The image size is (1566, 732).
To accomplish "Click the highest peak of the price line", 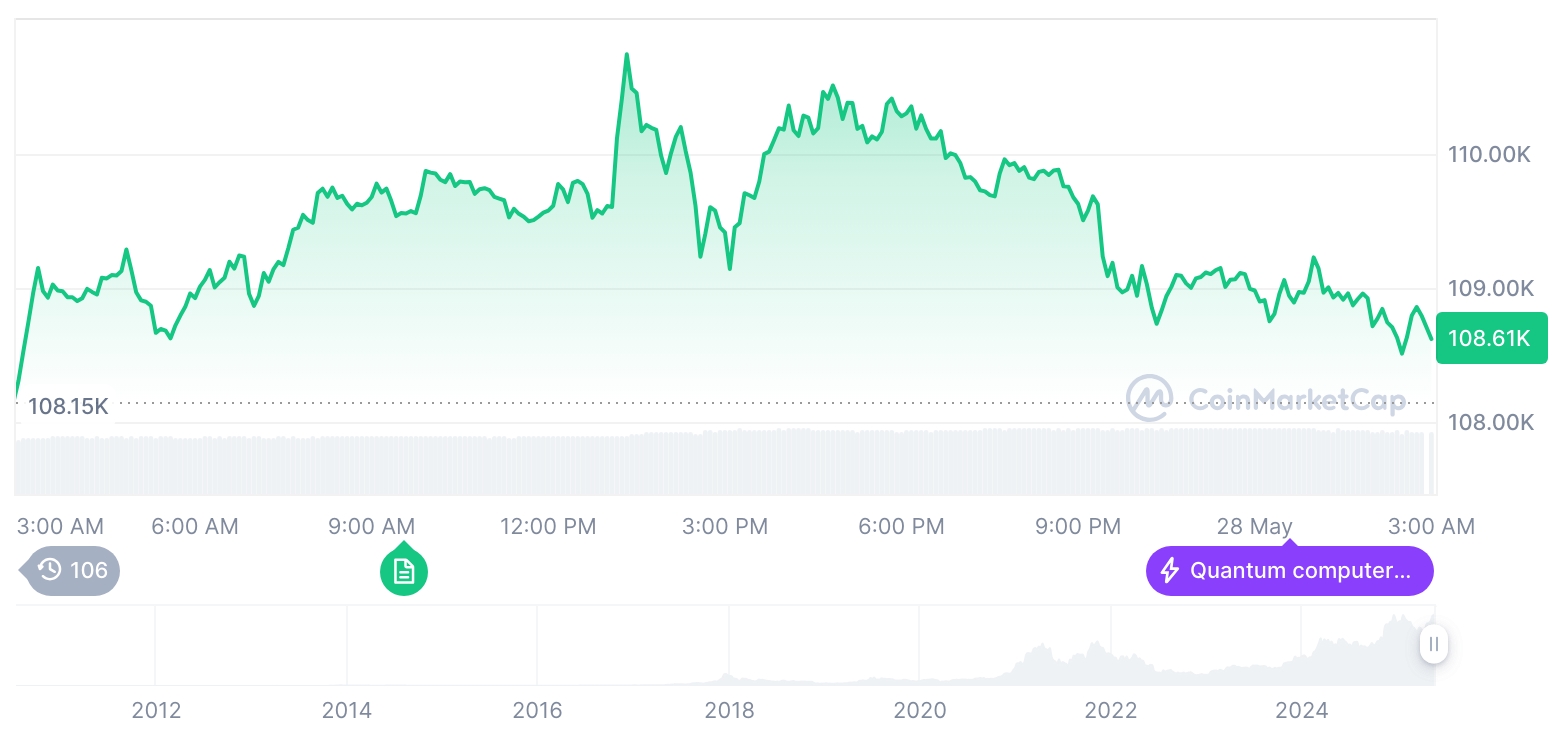I will coord(627,55).
